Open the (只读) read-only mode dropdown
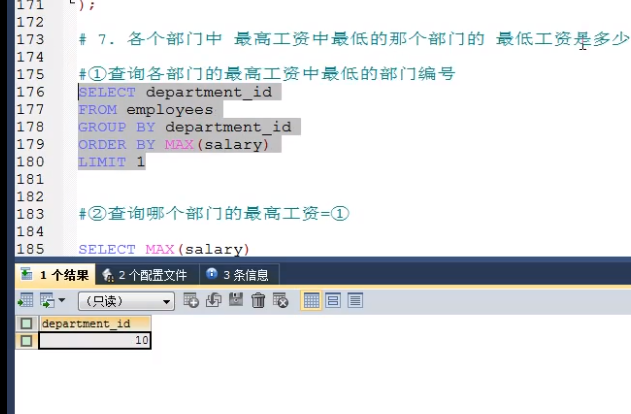The height and width of the screenshot is (414, 631). pos(126,301)
